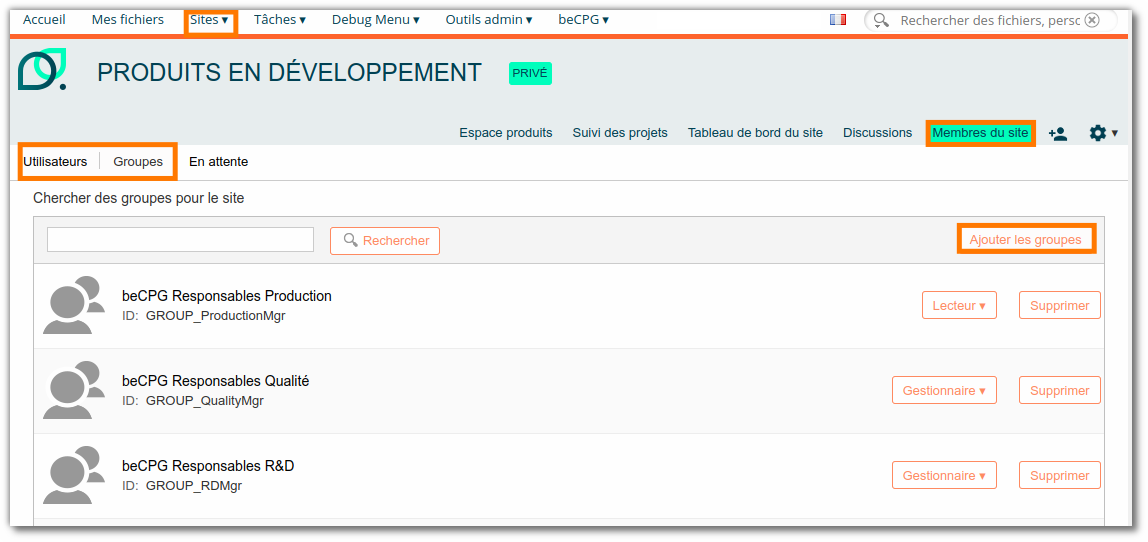This screenshot has height=542, width=1148.
Task: Click the beCPG Responsables Qualité name
Action: tap(215, 381)
